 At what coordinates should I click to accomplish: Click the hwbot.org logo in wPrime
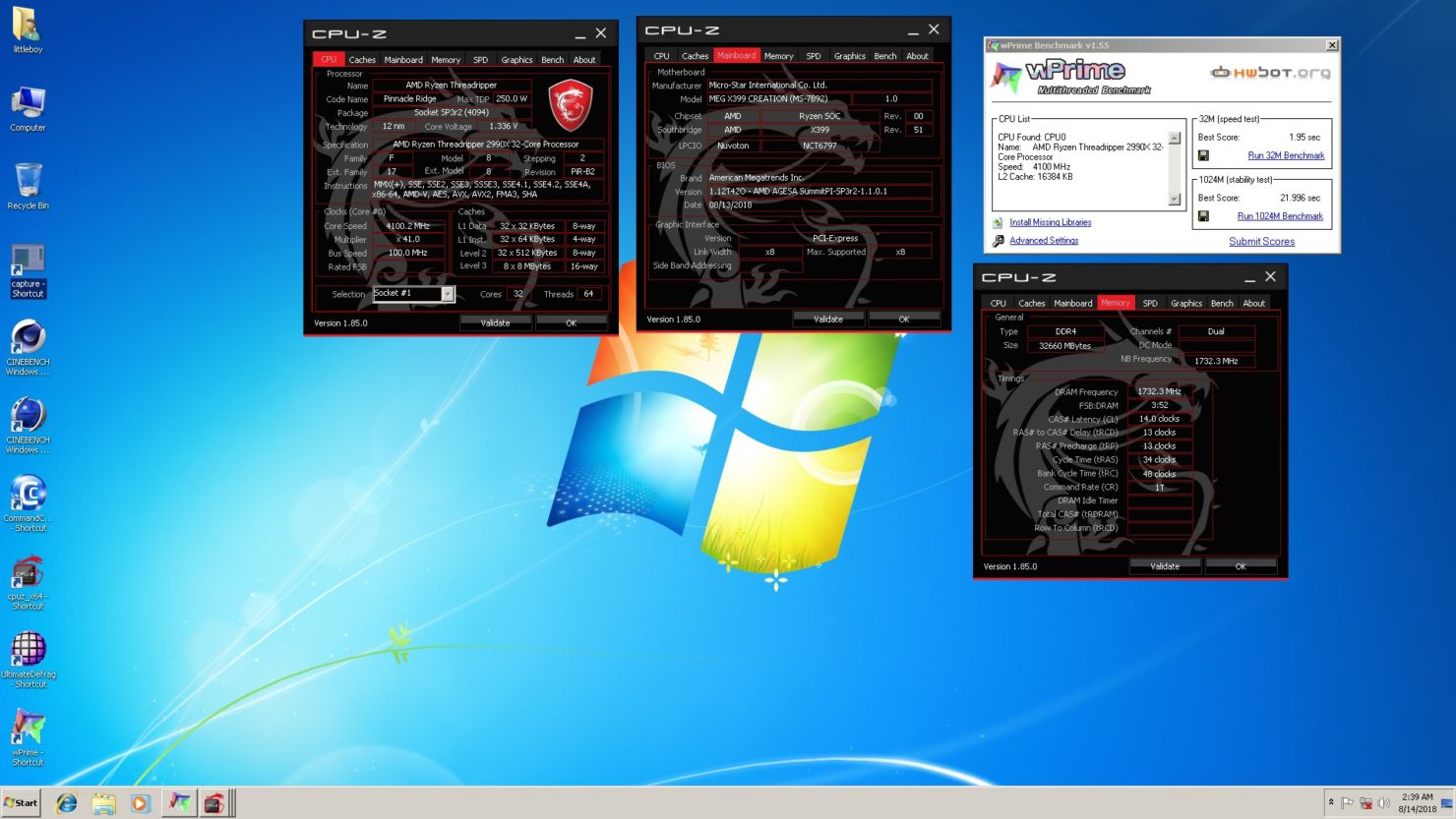[1270, 72]
